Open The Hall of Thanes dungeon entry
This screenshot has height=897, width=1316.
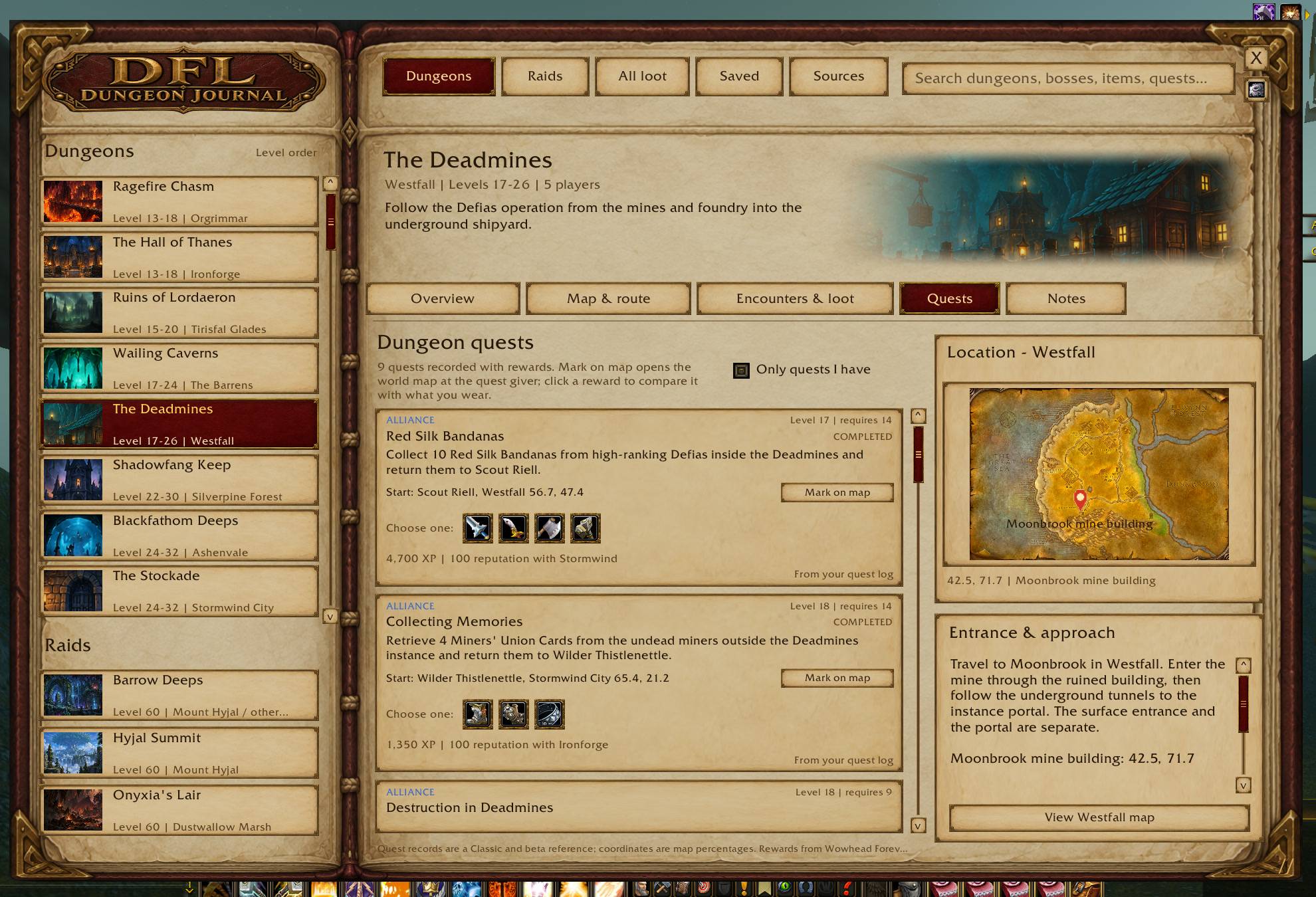179,257
